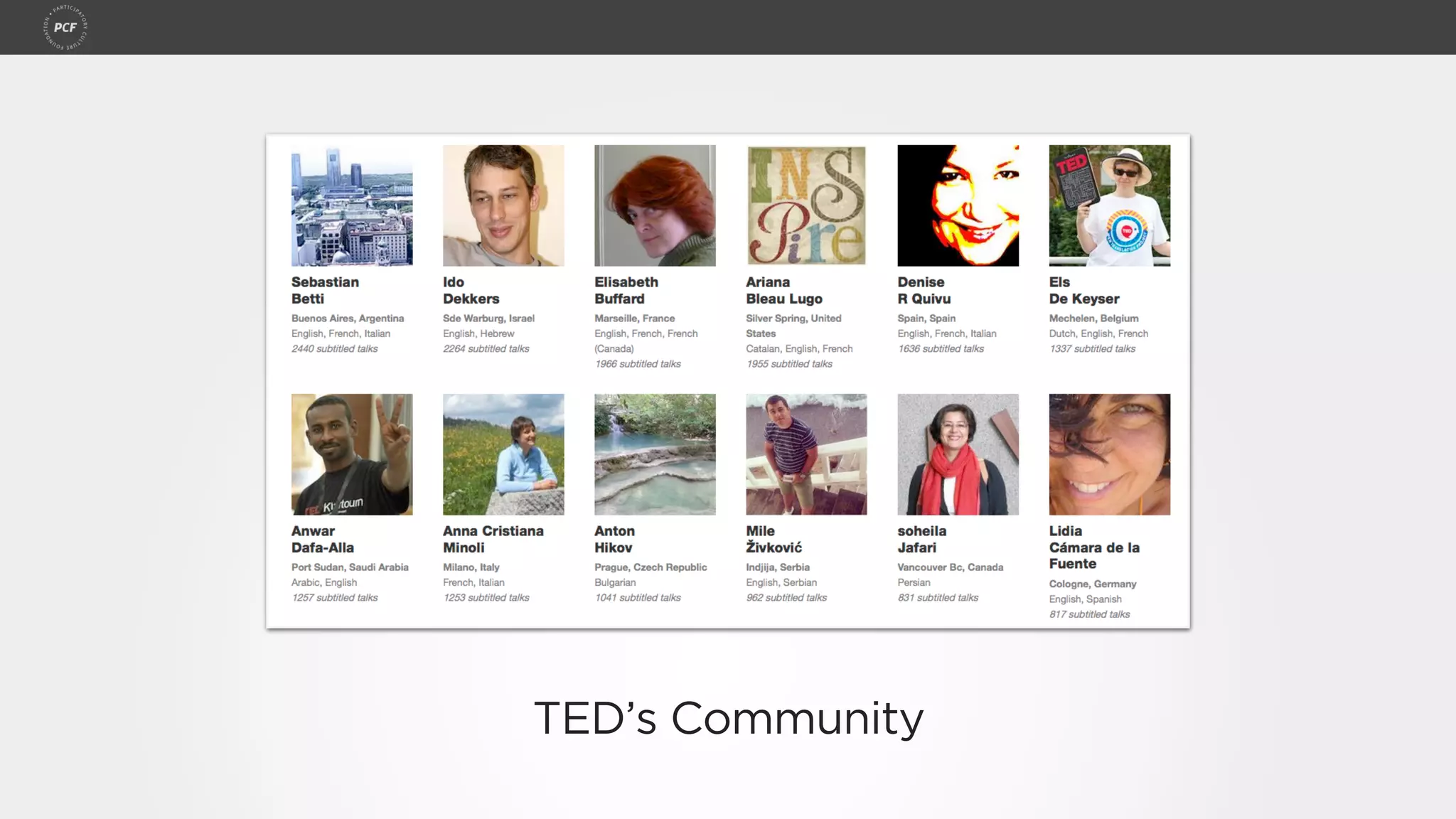Click the name Mile Živković
Screen dimensions: 1456x819
tap(773, 539)
